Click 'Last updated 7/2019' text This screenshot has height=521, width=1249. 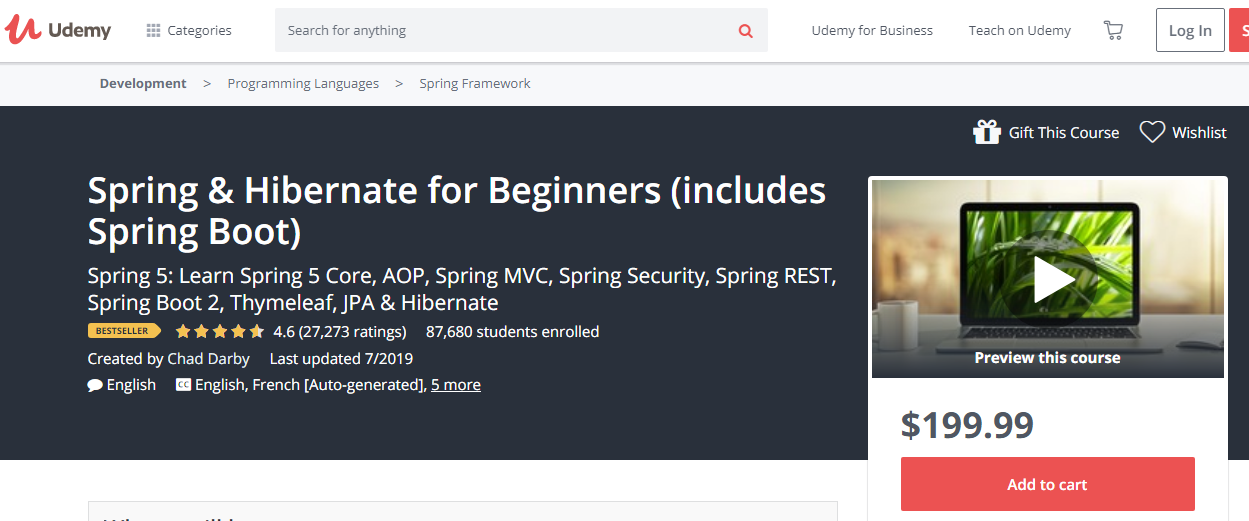tap(341, 358)
